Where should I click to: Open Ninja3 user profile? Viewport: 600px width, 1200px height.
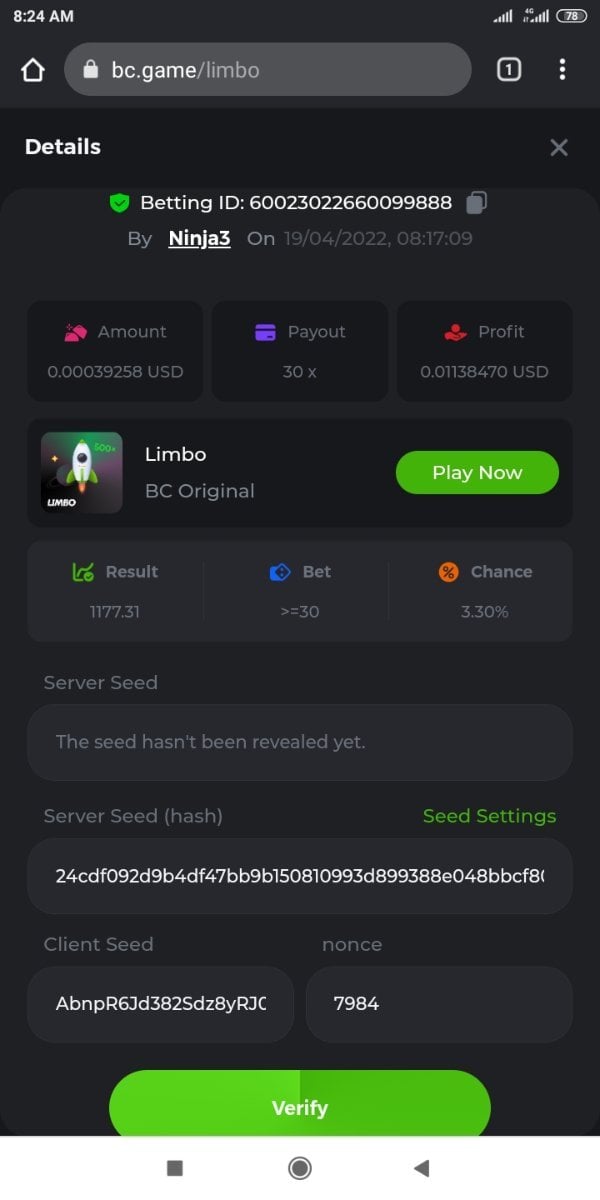pyautogui.click(x=199, y=239)
